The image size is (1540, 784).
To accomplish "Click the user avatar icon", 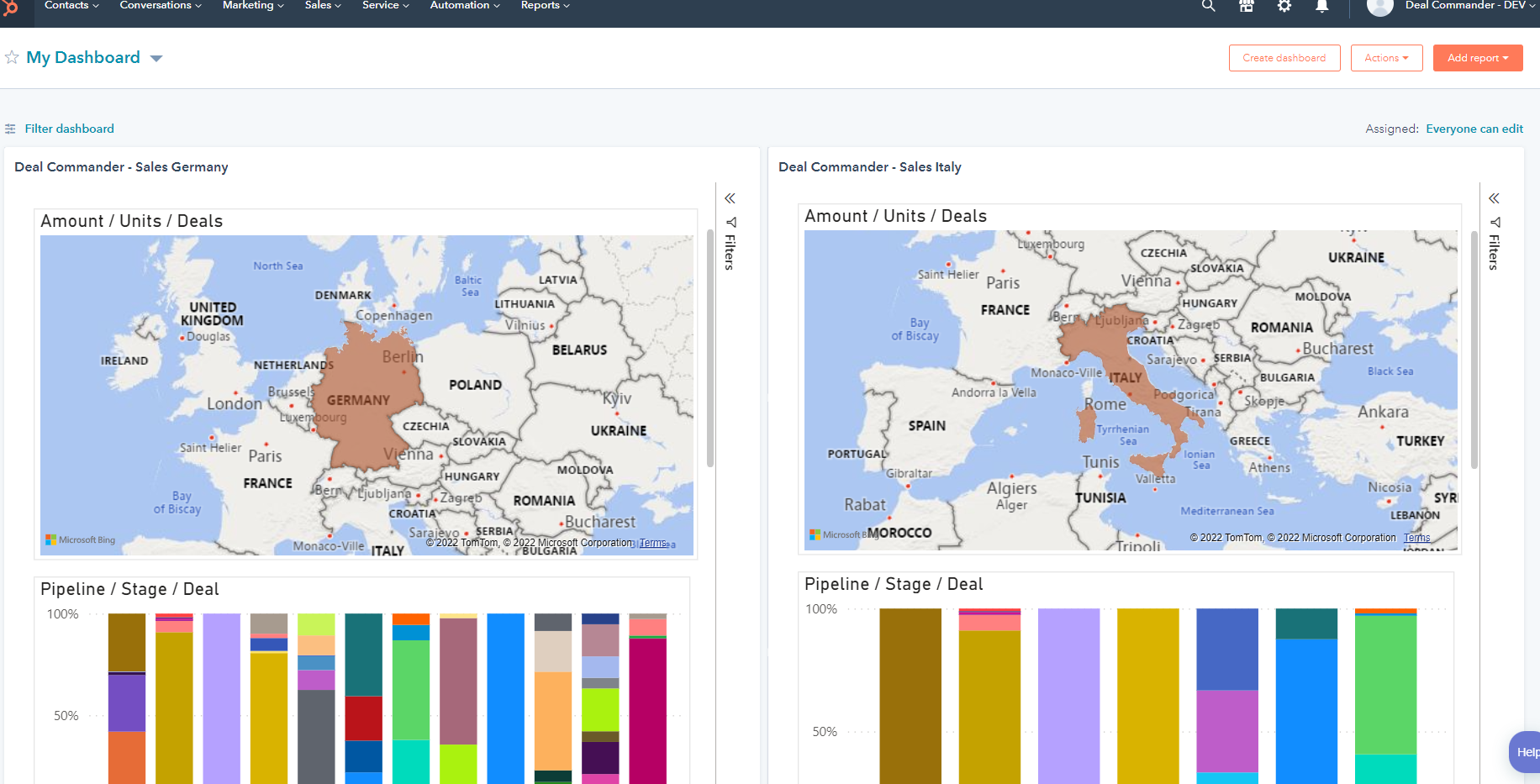I will pos(1379,7).
